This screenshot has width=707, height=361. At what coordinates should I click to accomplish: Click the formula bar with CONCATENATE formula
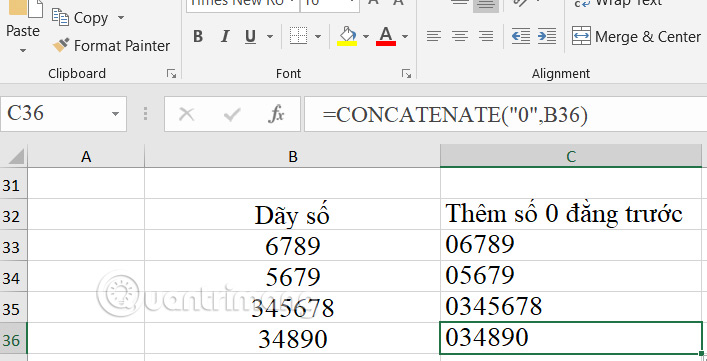[x=505, y=114]
